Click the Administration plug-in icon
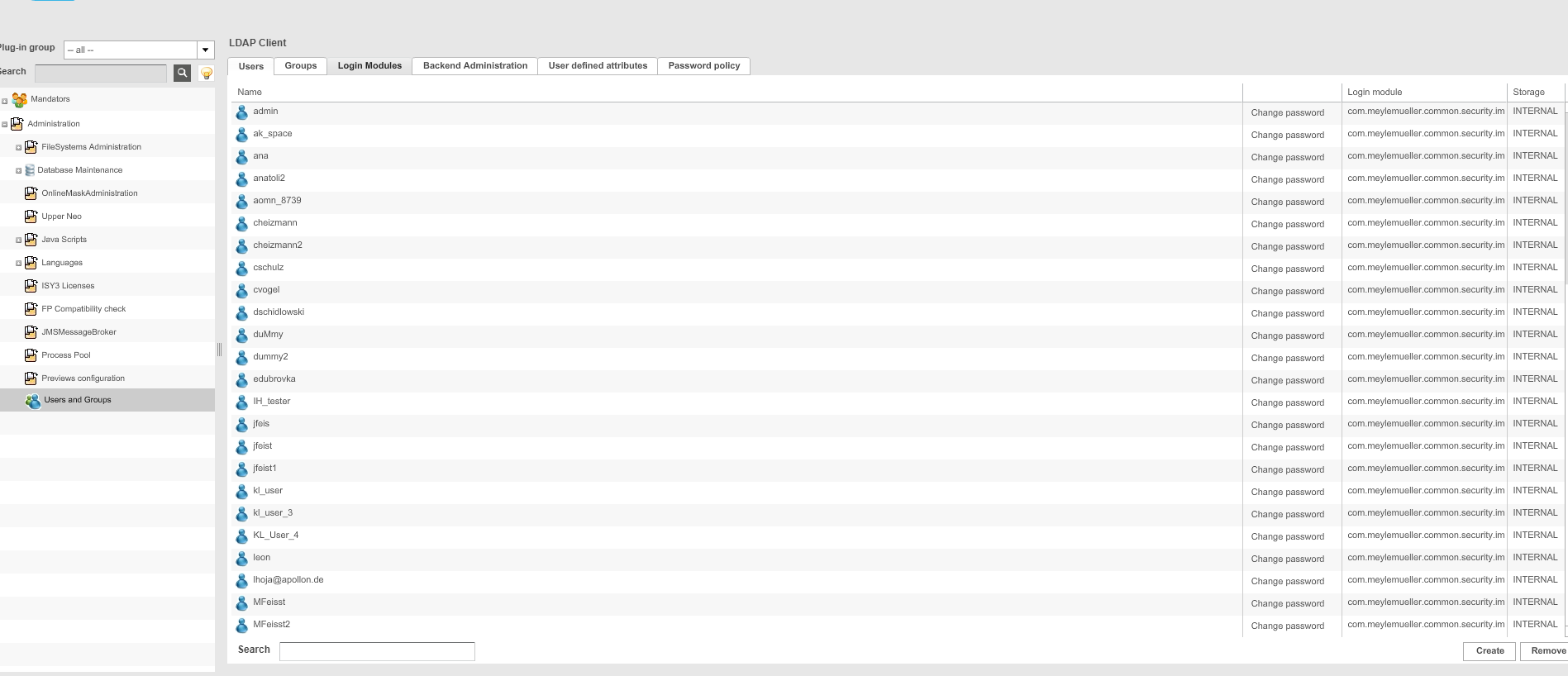 (x=17, y=124)
